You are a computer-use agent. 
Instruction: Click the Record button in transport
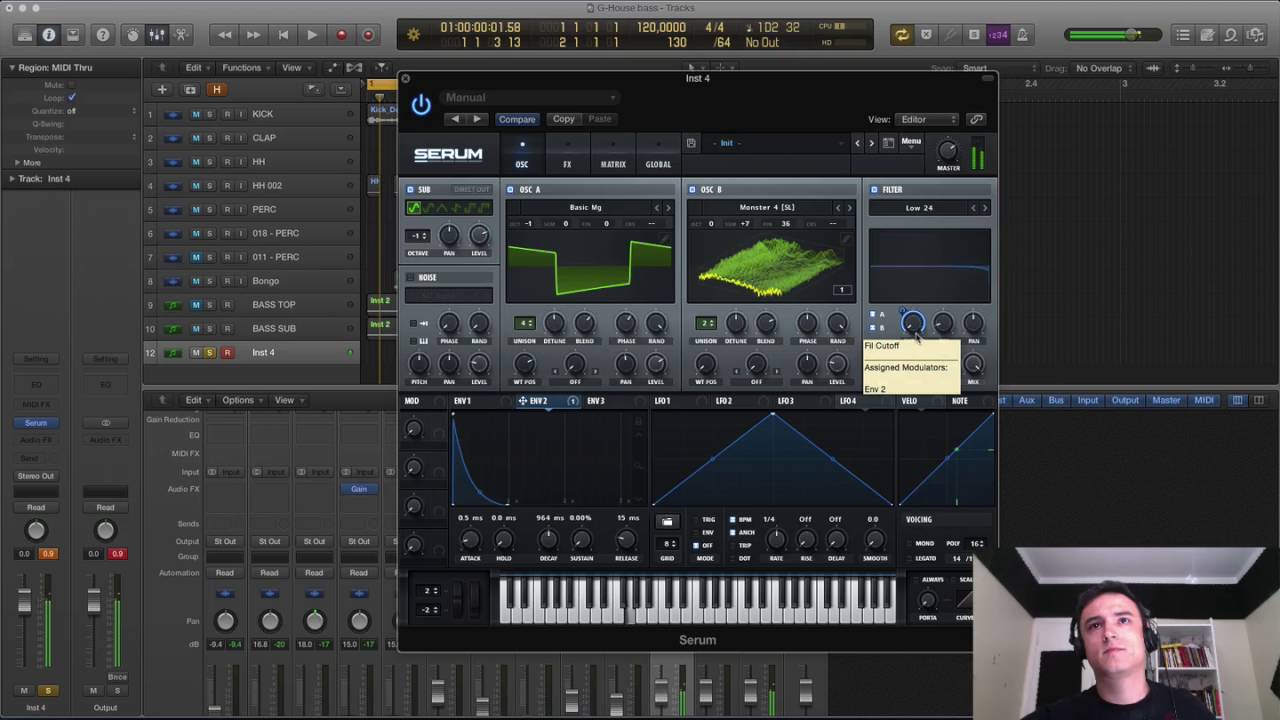341,35
